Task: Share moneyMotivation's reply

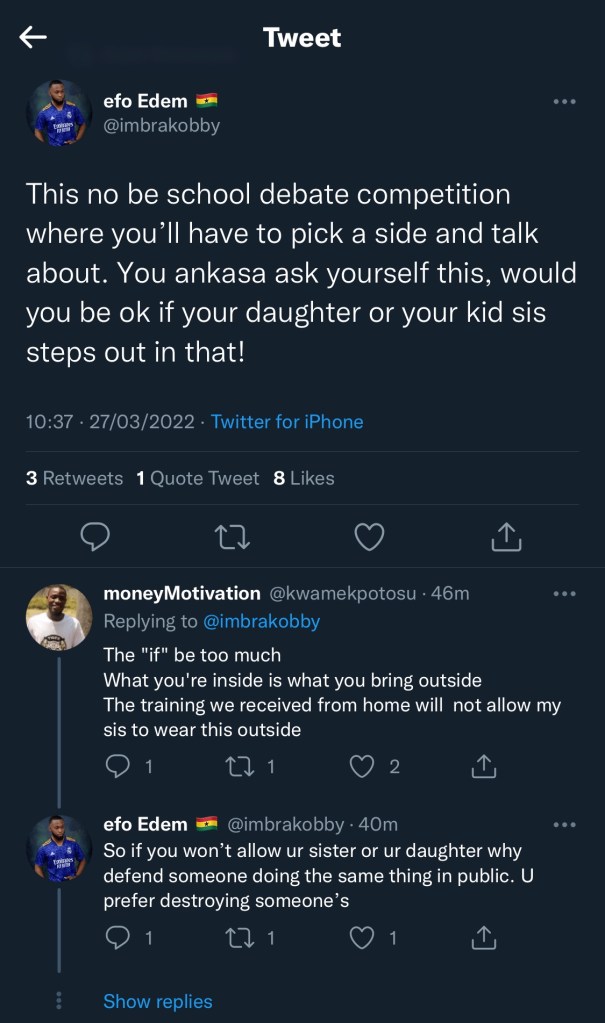Action: coord(483,767)
